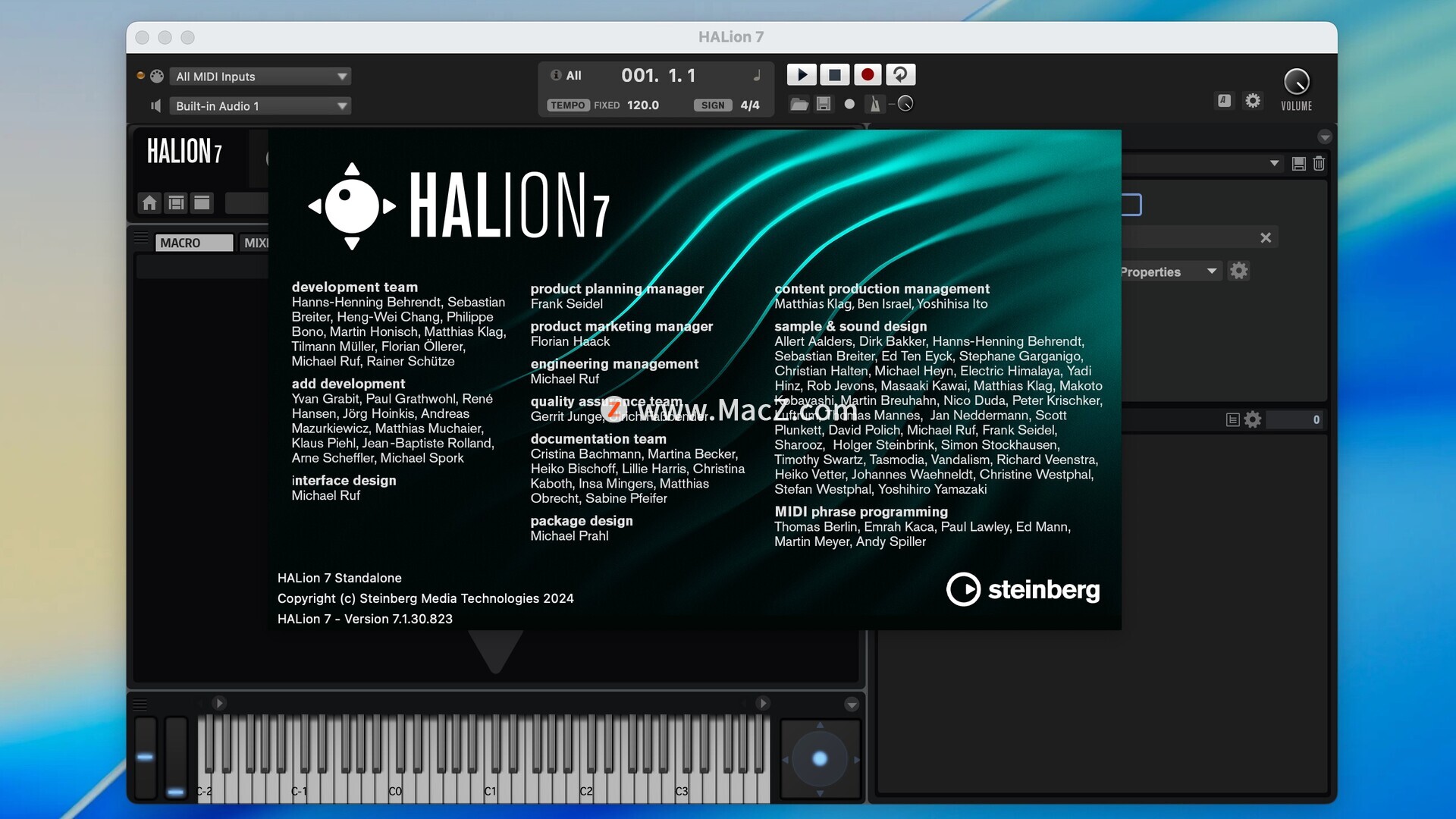Stop playback with the Stop button

[x=835, y=74]
